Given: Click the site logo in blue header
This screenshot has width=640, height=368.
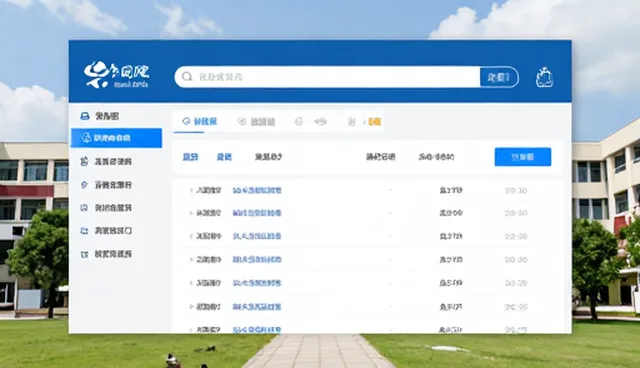Looking at the screenshot, I should 116,75.
